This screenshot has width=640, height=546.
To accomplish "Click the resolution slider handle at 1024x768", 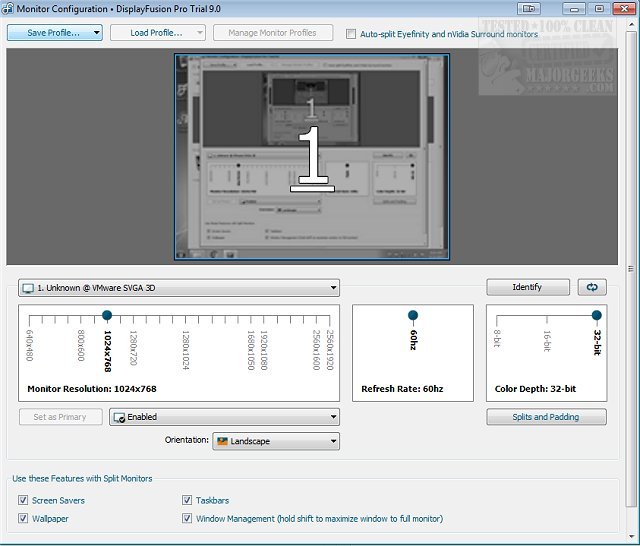I will pos(107,315).
